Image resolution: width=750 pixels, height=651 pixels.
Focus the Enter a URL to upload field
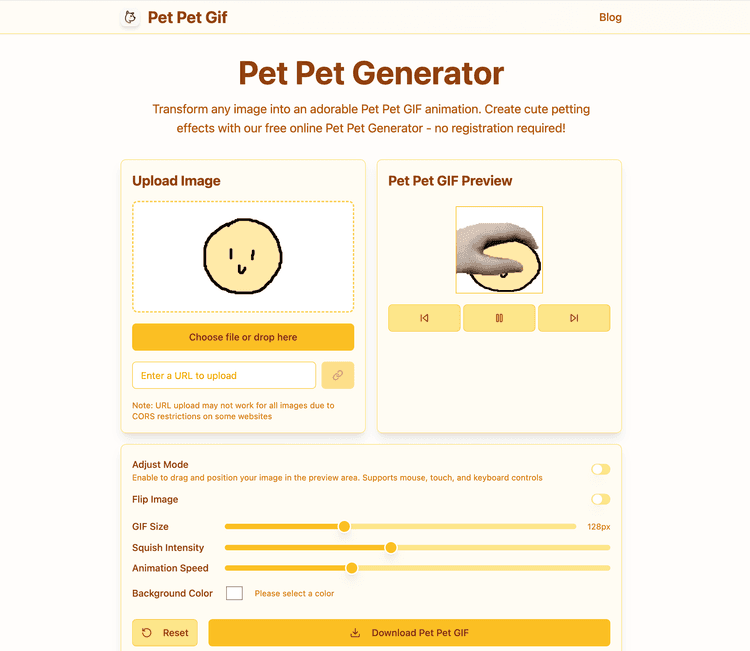tap(224, 375)
